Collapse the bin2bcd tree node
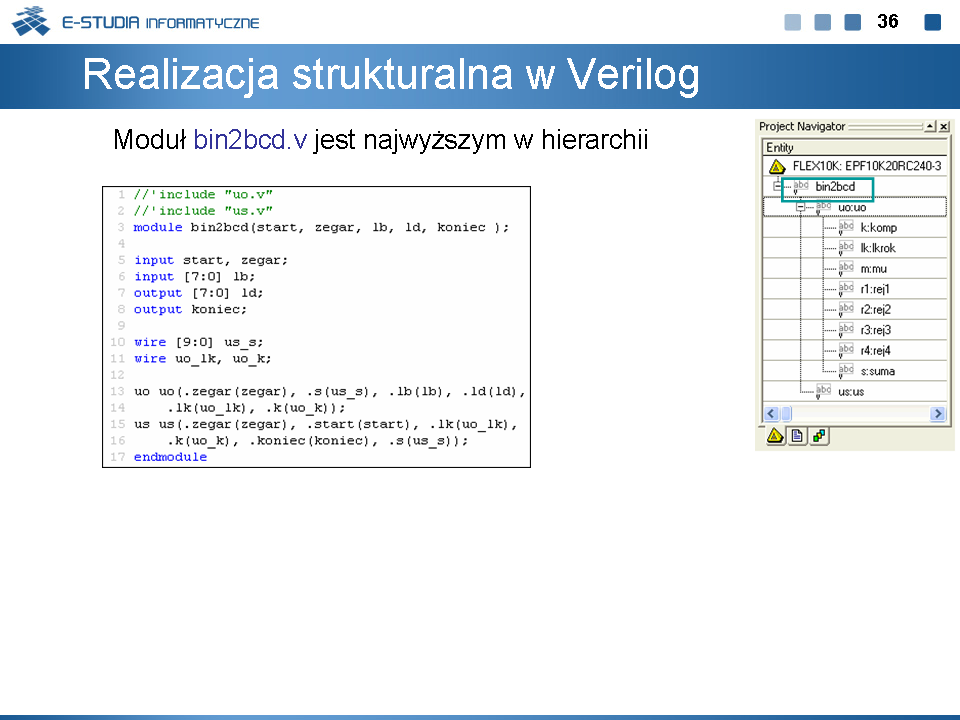This screenshot has height=720, width=960. coord(777,187)
